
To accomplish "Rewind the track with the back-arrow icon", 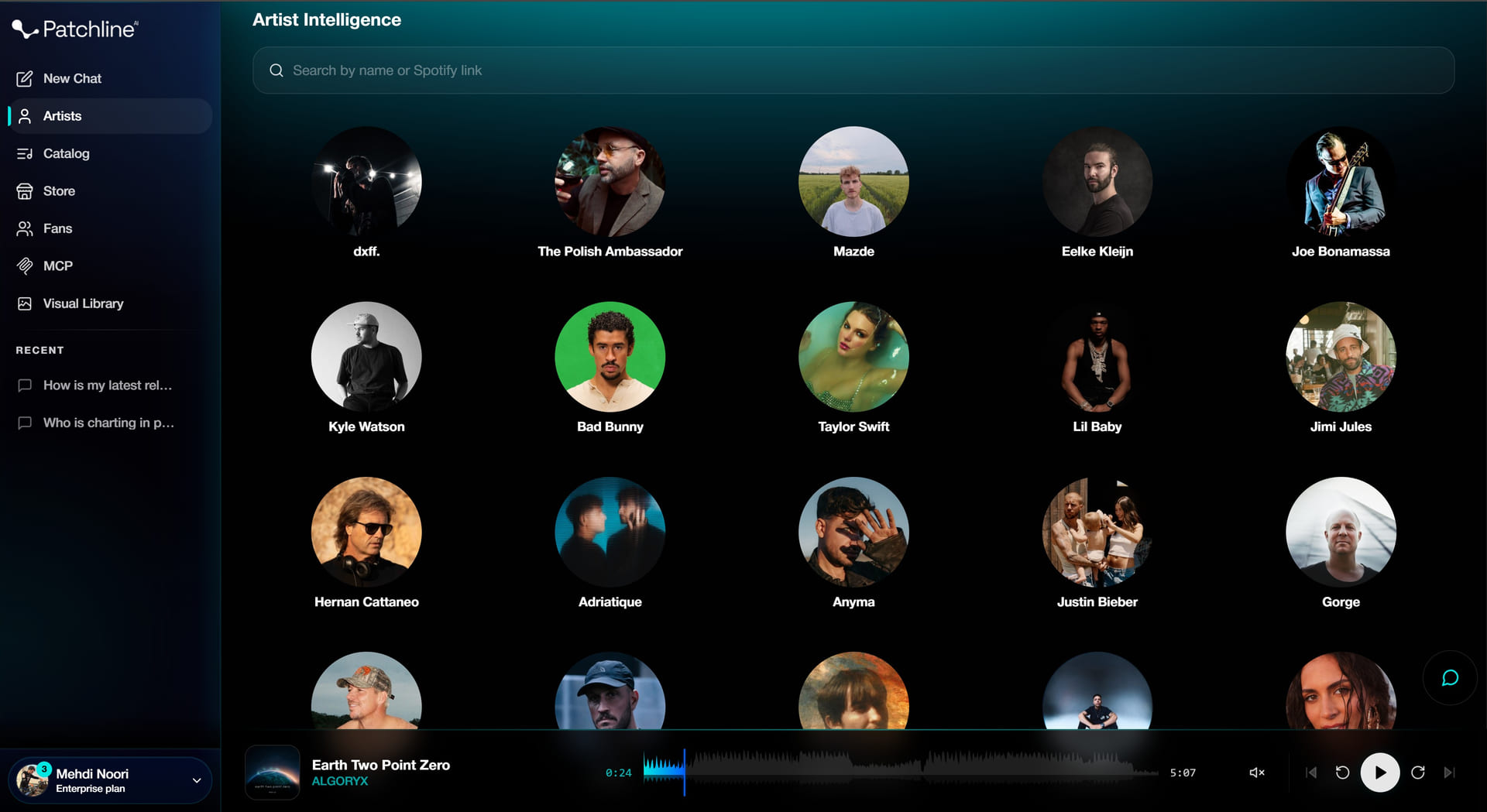I will coord(1343,773).
